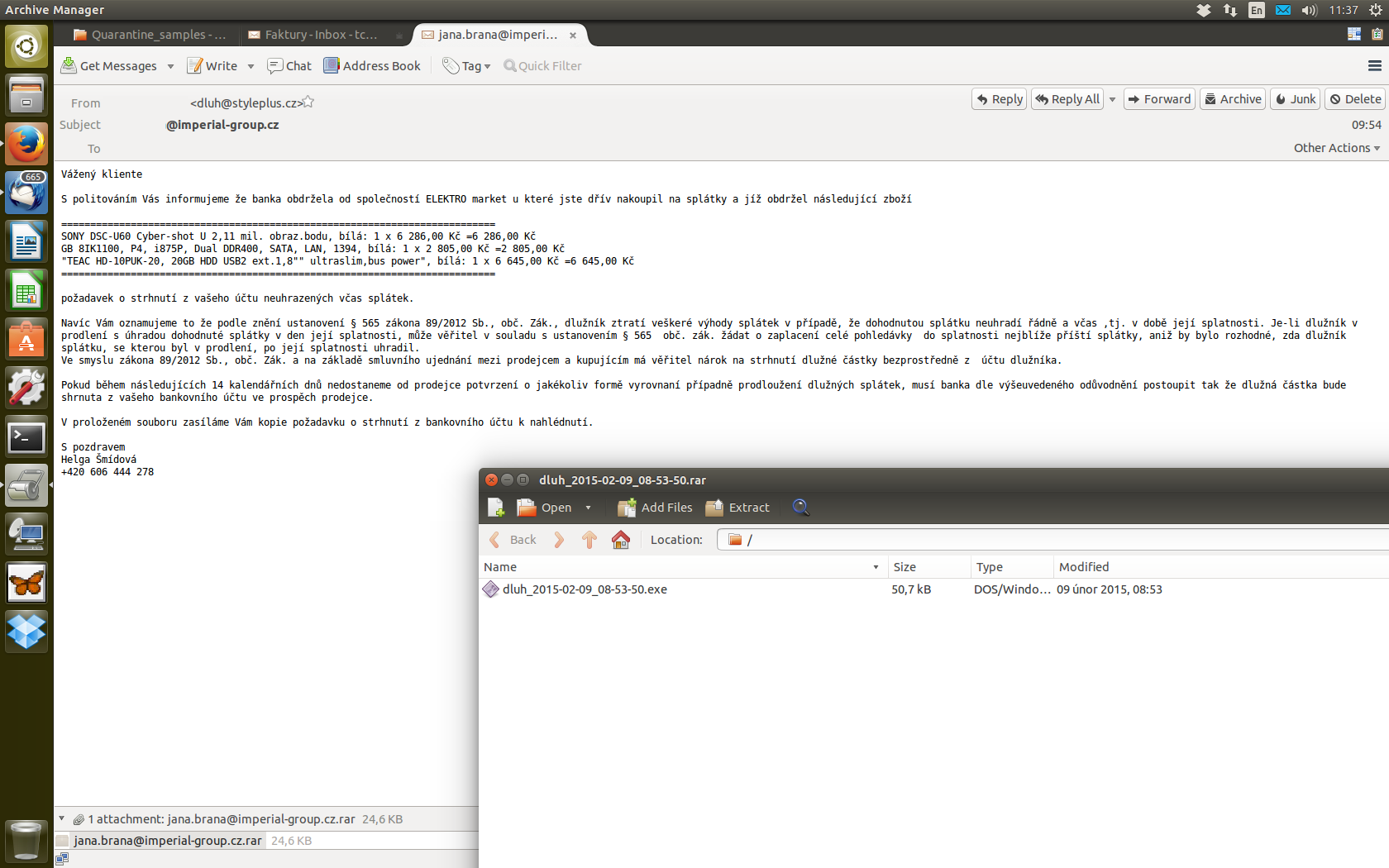1389x868 pixels.
Task: Select the jana.brana@imperi... message tab
Action: pyautogui.click(x=498, y=35)
